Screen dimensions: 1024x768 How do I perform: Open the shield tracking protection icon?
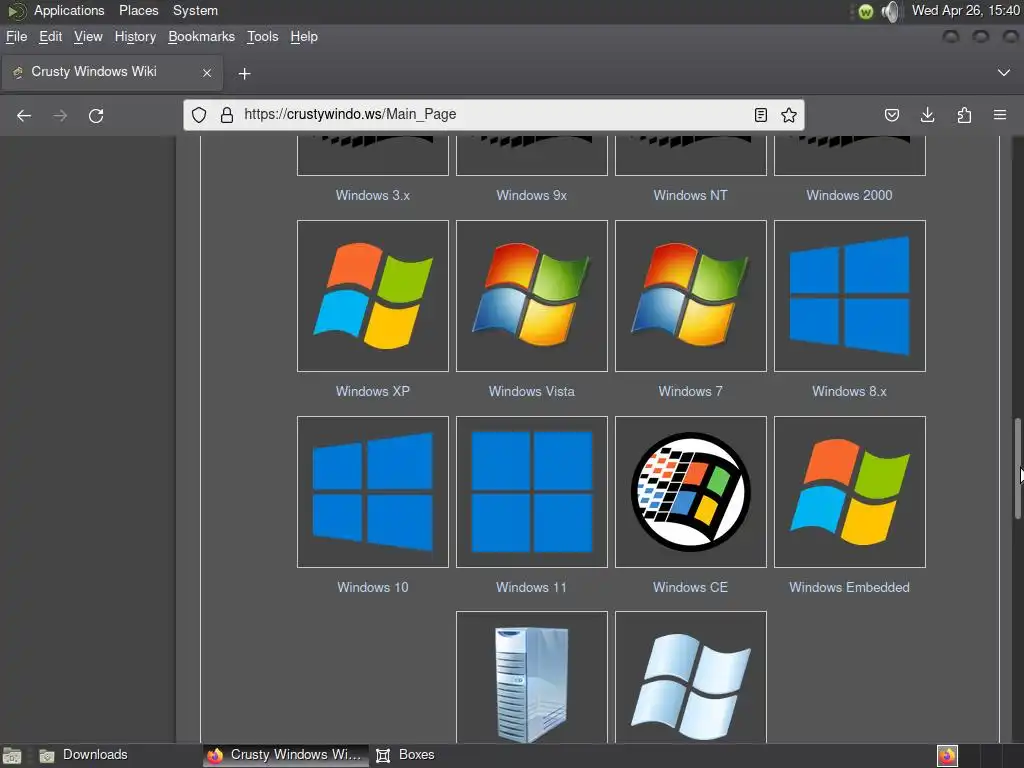(199, 115)
